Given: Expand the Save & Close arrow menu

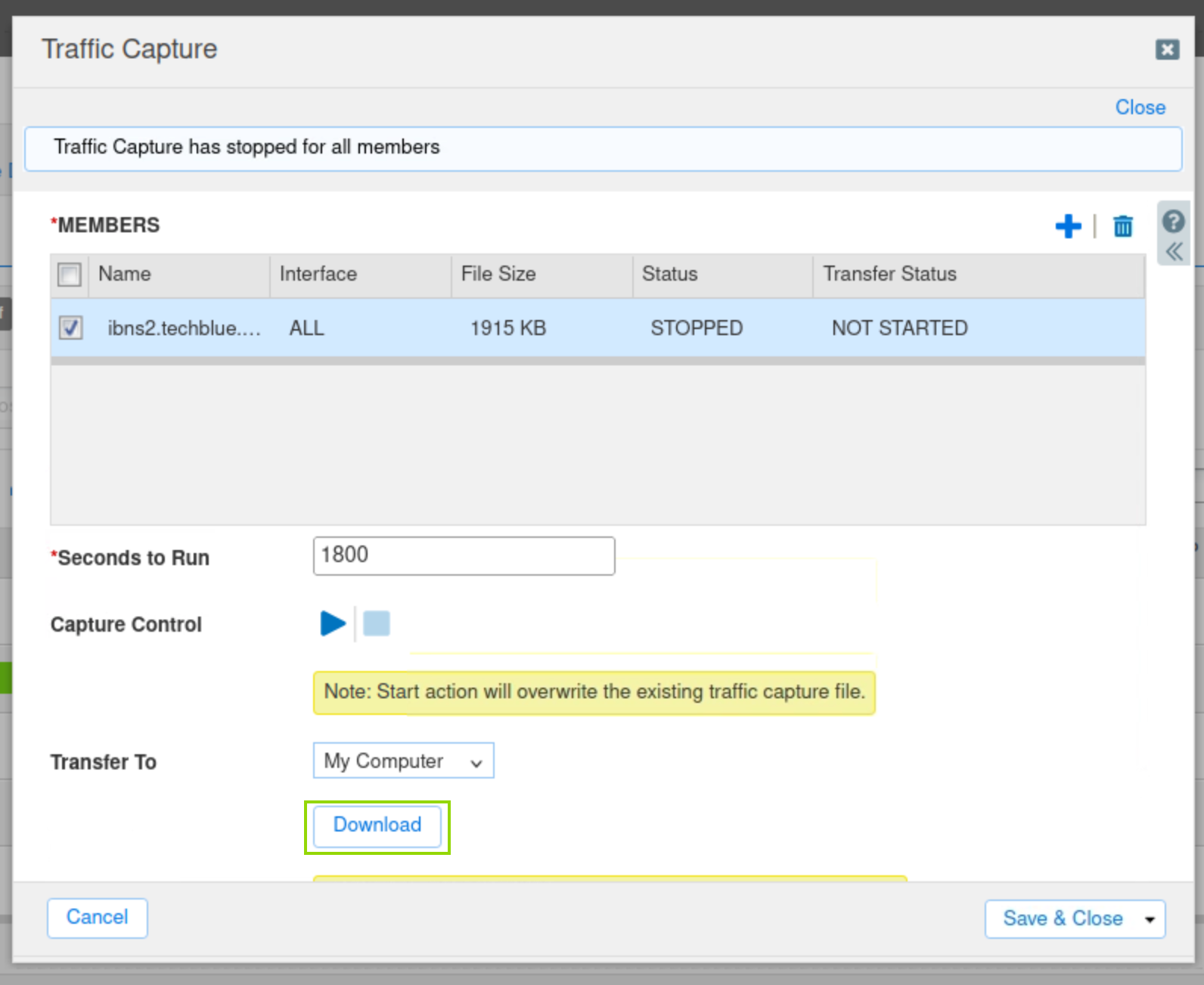Looking at the screenshot, I should pyautogui.click(x=1150, y=920).
